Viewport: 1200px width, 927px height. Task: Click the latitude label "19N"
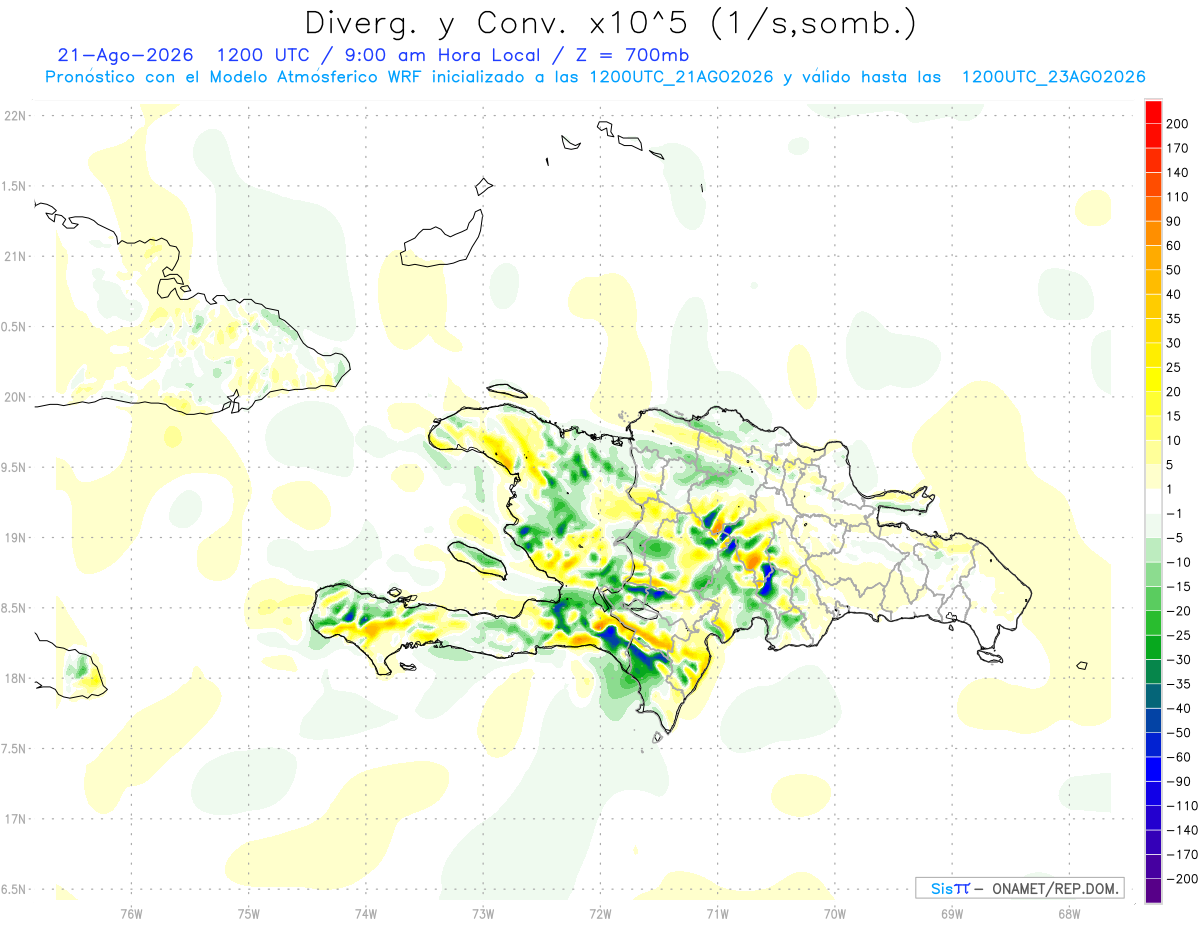pyautogui.click(x=15, y=537)
